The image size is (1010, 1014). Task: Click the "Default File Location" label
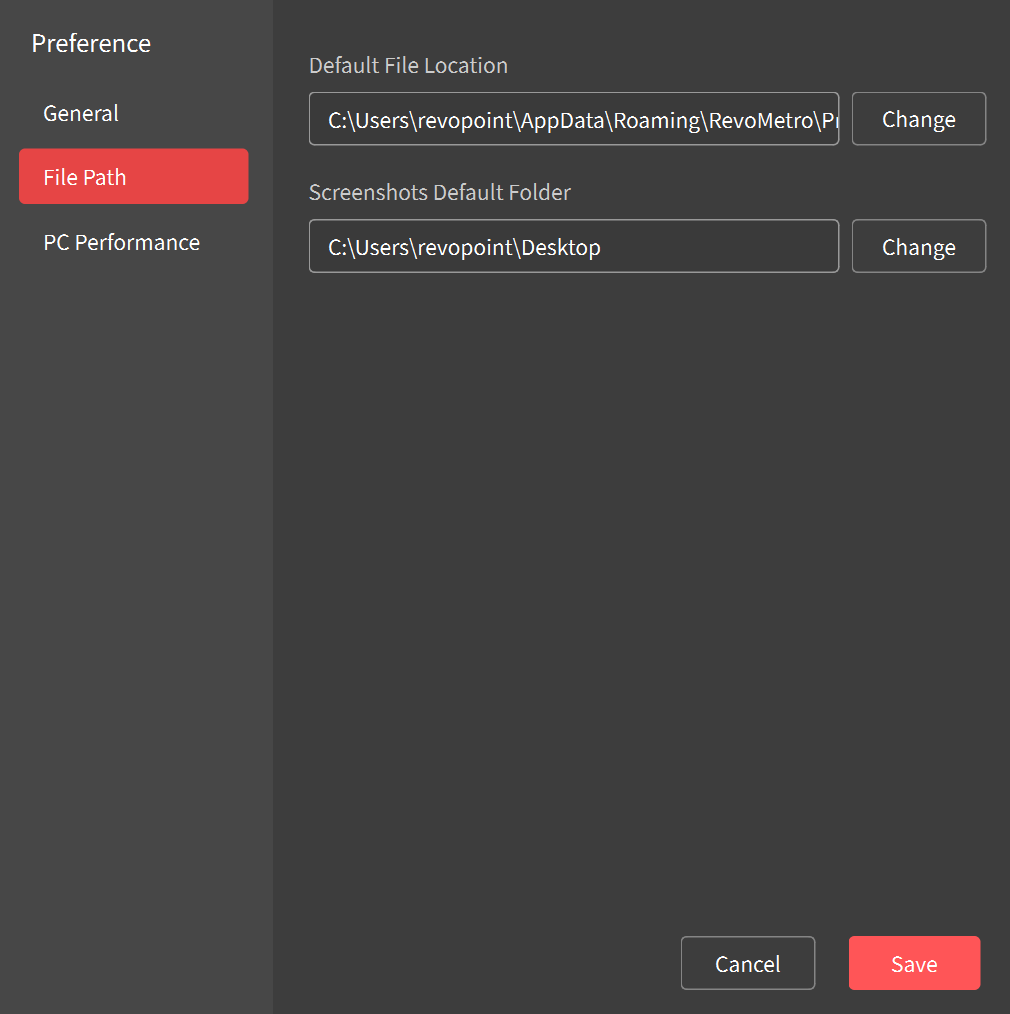[408, 66]
